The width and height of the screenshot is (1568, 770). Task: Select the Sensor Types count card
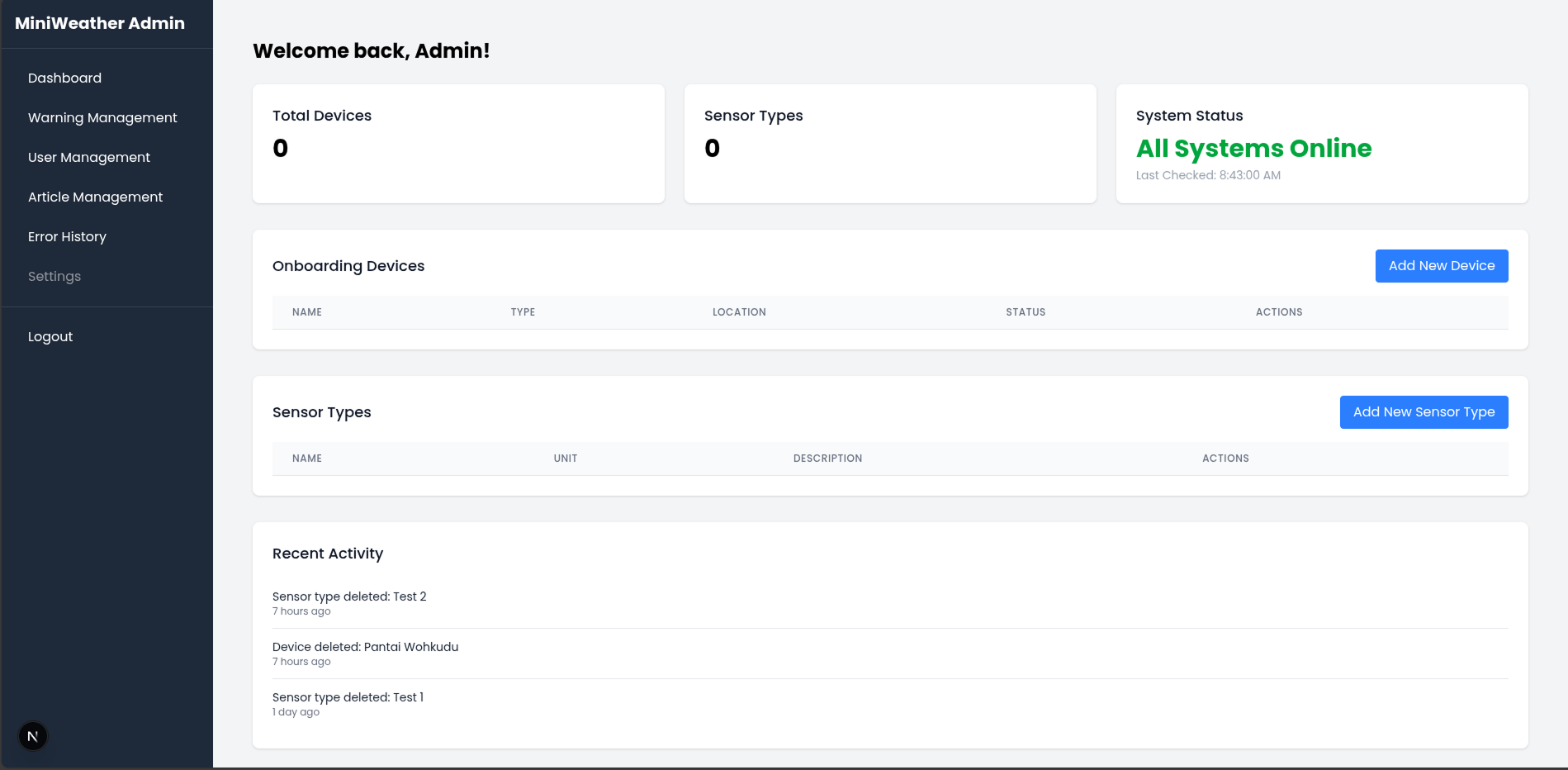(x=890, y=144)
